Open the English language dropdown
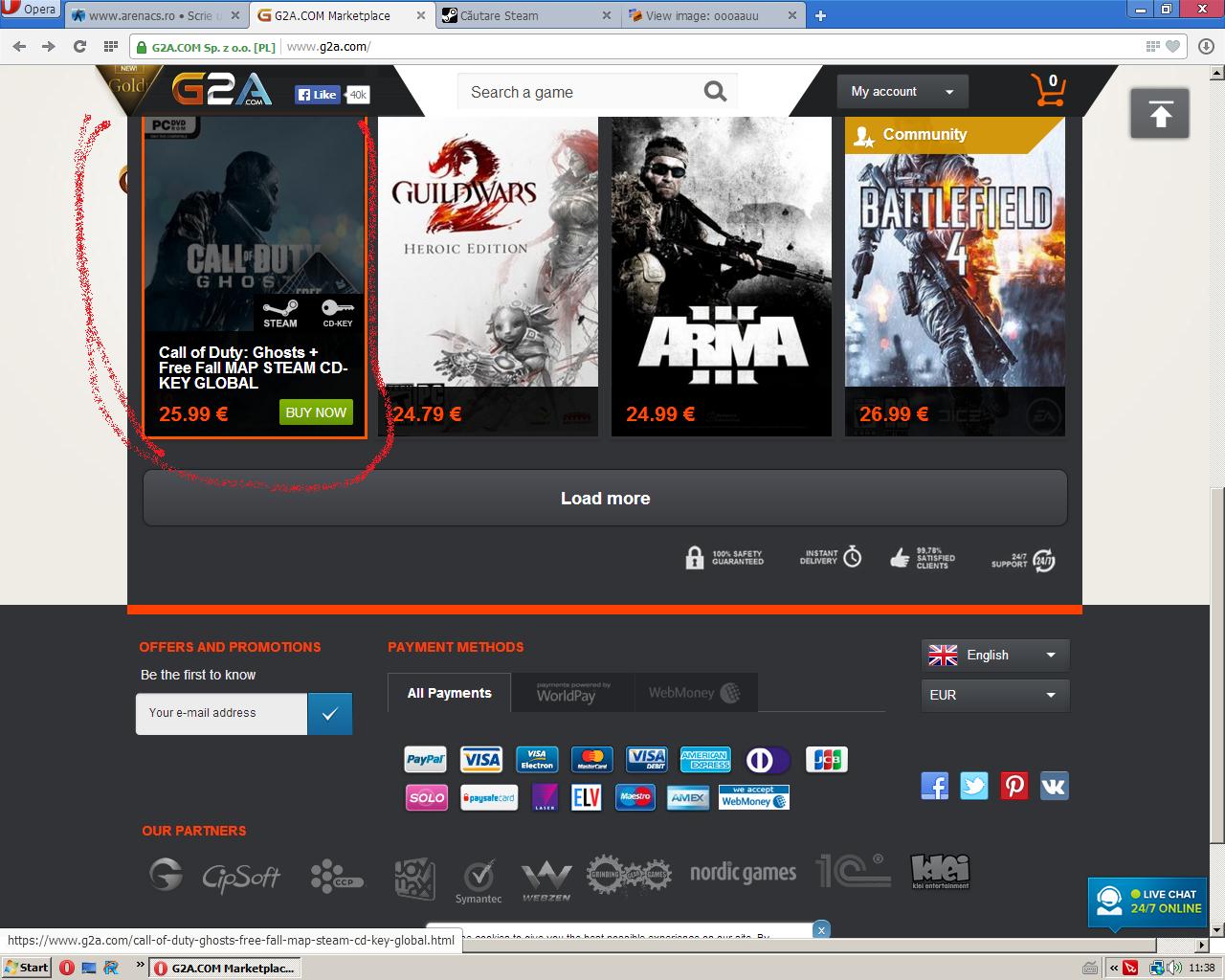 point(994,656)
